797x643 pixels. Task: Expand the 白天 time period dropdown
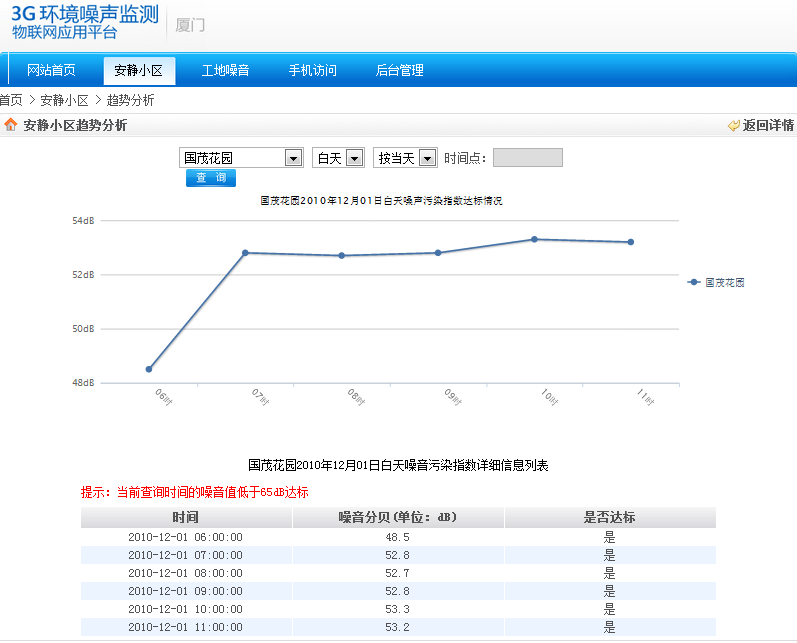point(353,158)
